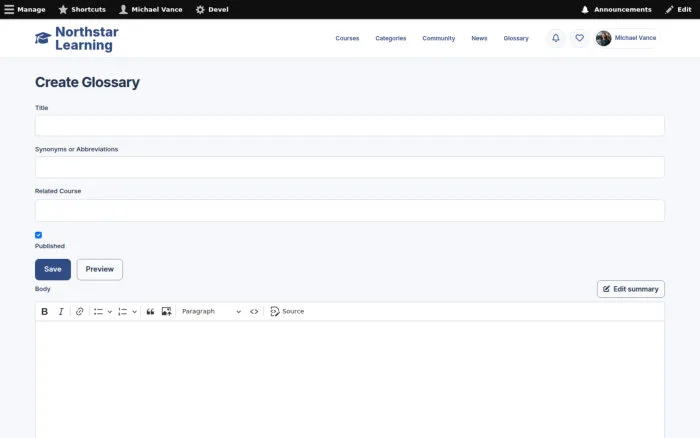Focus the Title input field
This screenshot has width=700, height=438.
click(x=350, y=125)
